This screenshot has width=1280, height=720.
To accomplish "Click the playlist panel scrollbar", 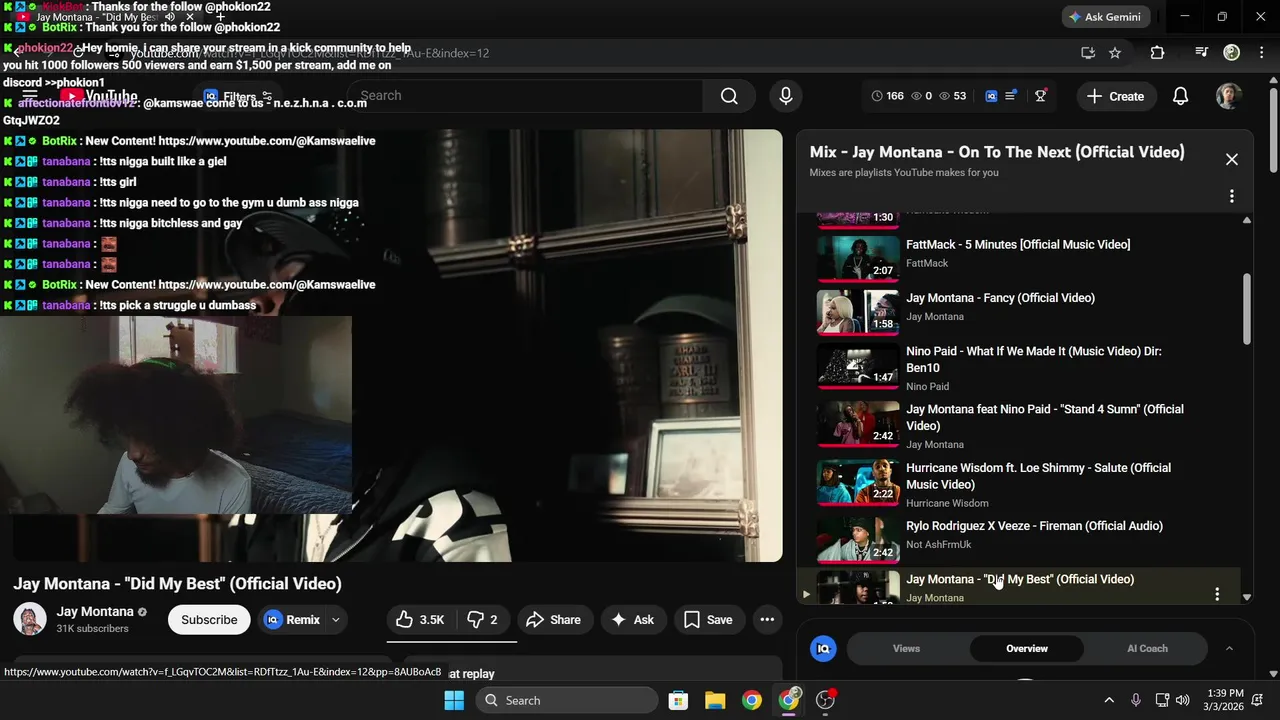I will [x=1246, y=309].
